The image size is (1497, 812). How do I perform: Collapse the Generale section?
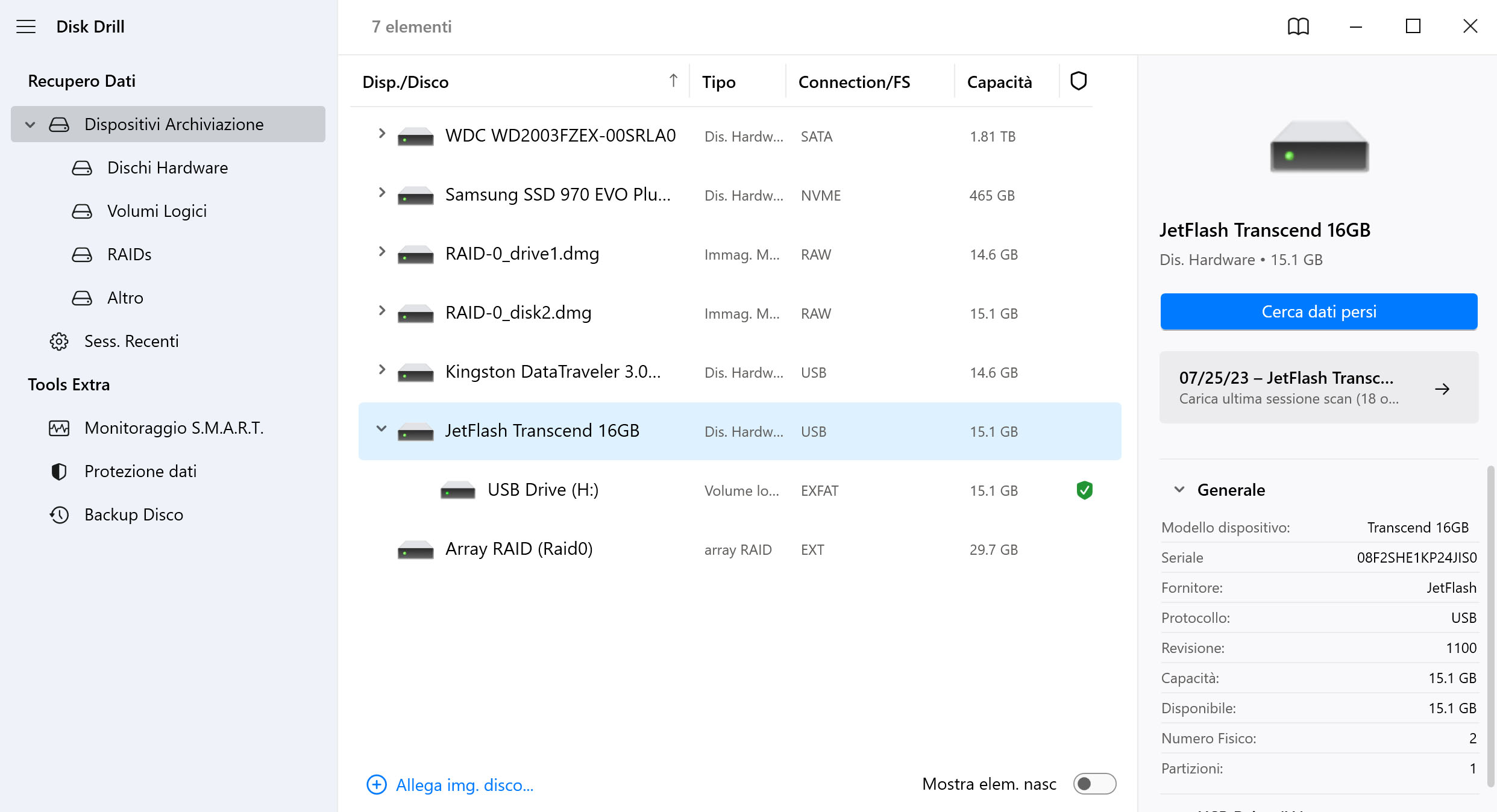[1180, 490]
